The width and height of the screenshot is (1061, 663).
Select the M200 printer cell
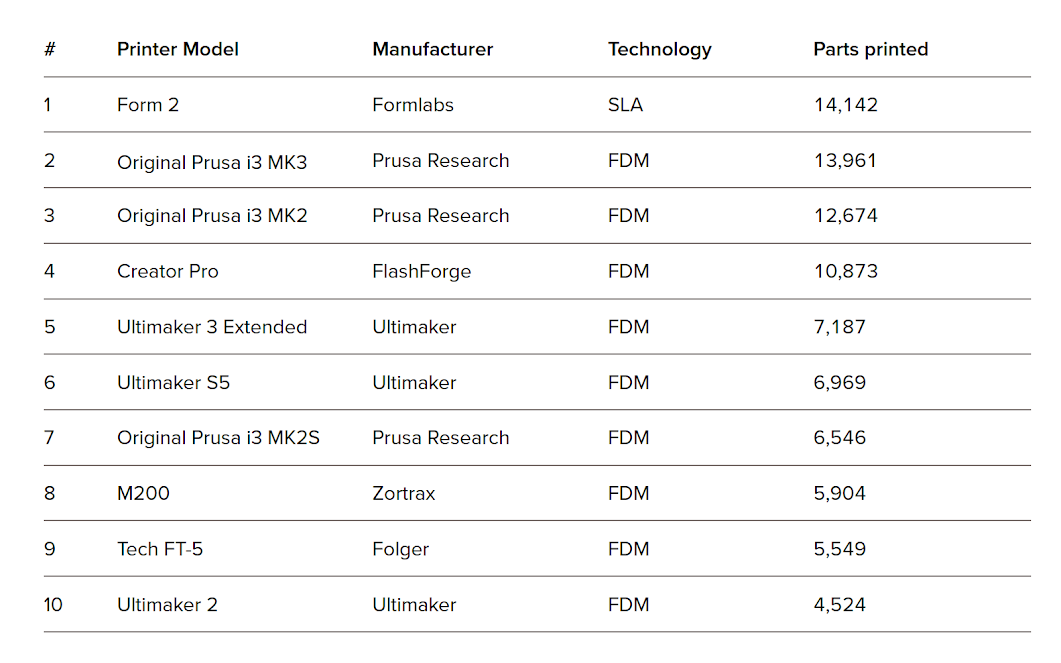pos(143,493)
